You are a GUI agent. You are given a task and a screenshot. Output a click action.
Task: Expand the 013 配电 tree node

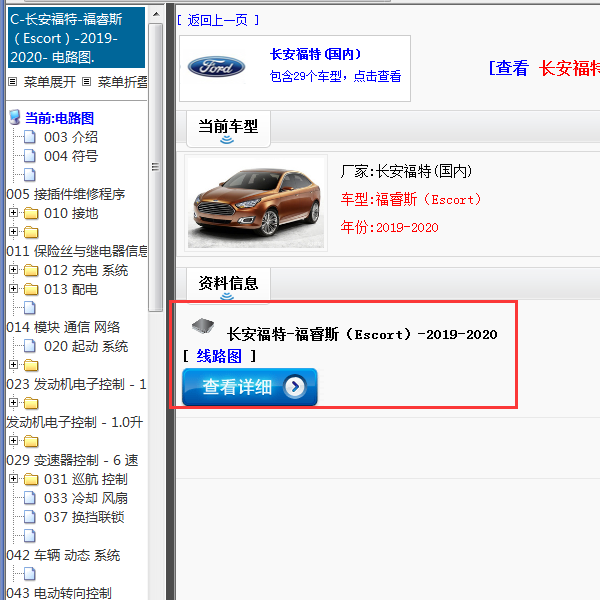(x=13, y=289)
